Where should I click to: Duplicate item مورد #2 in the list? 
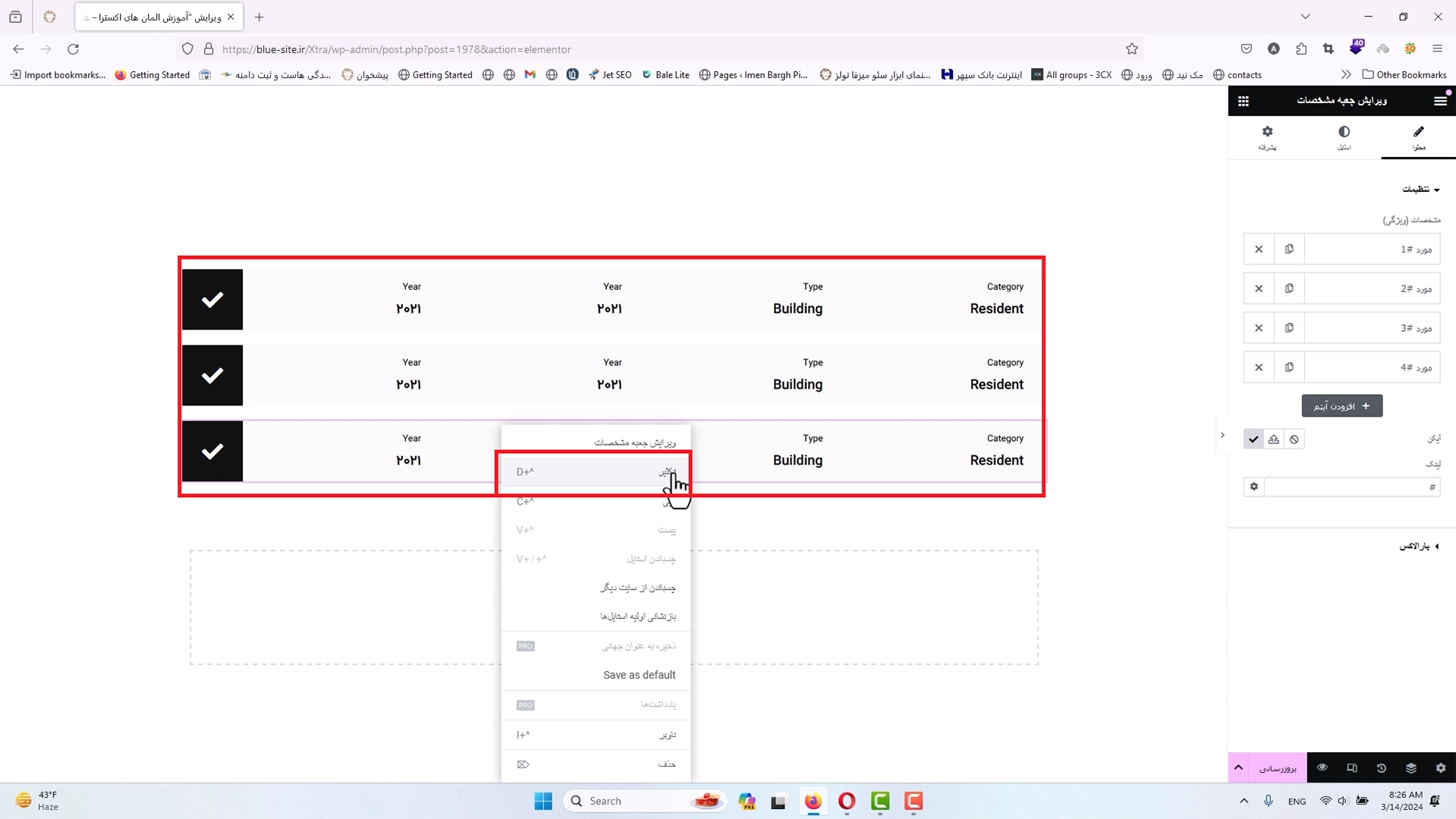click(x=1289, y=288)
